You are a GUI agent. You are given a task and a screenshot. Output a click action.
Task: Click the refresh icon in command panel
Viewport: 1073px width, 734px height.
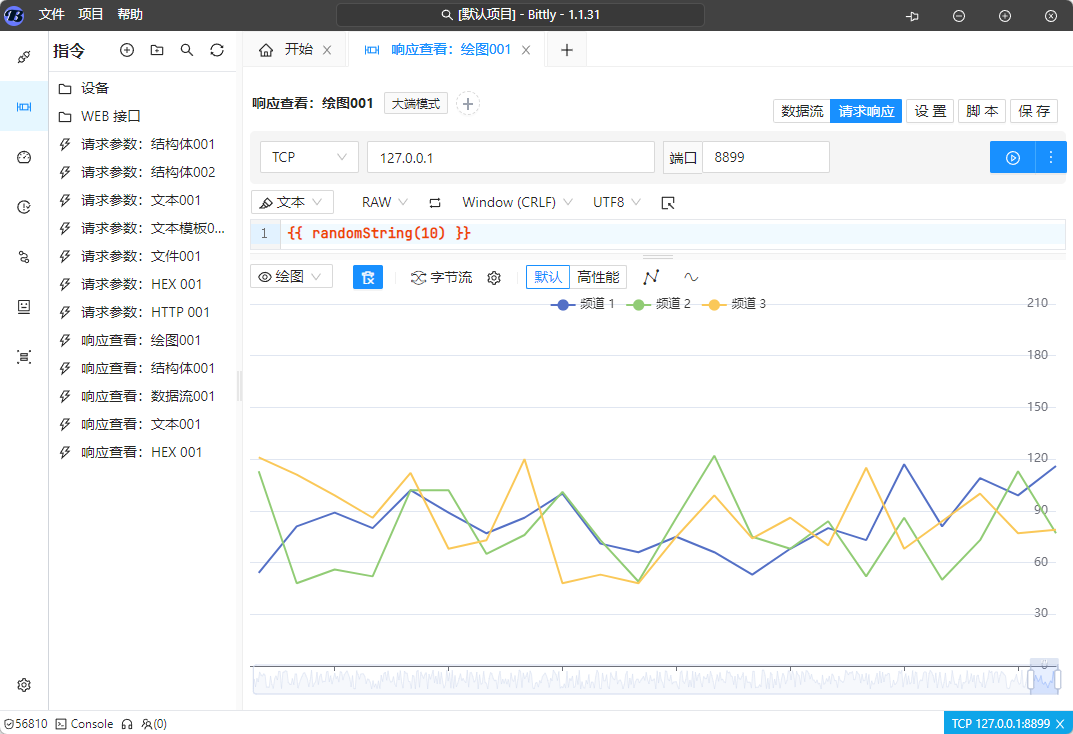click(217, 50)
